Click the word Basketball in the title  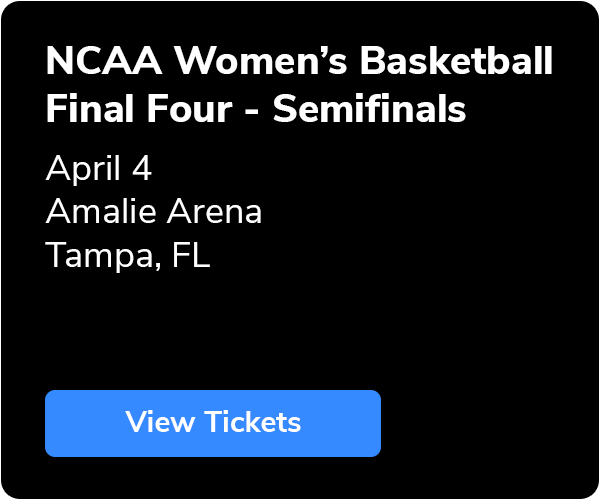tap(457, 60)
